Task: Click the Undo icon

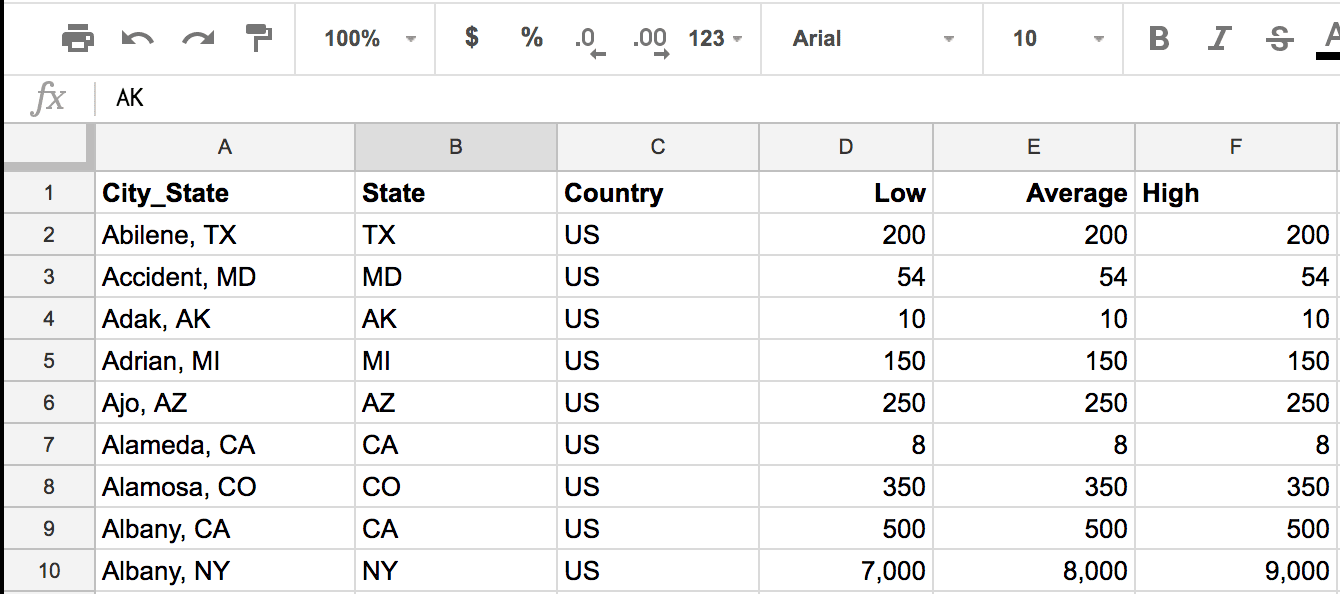Action: pos(138,39)
